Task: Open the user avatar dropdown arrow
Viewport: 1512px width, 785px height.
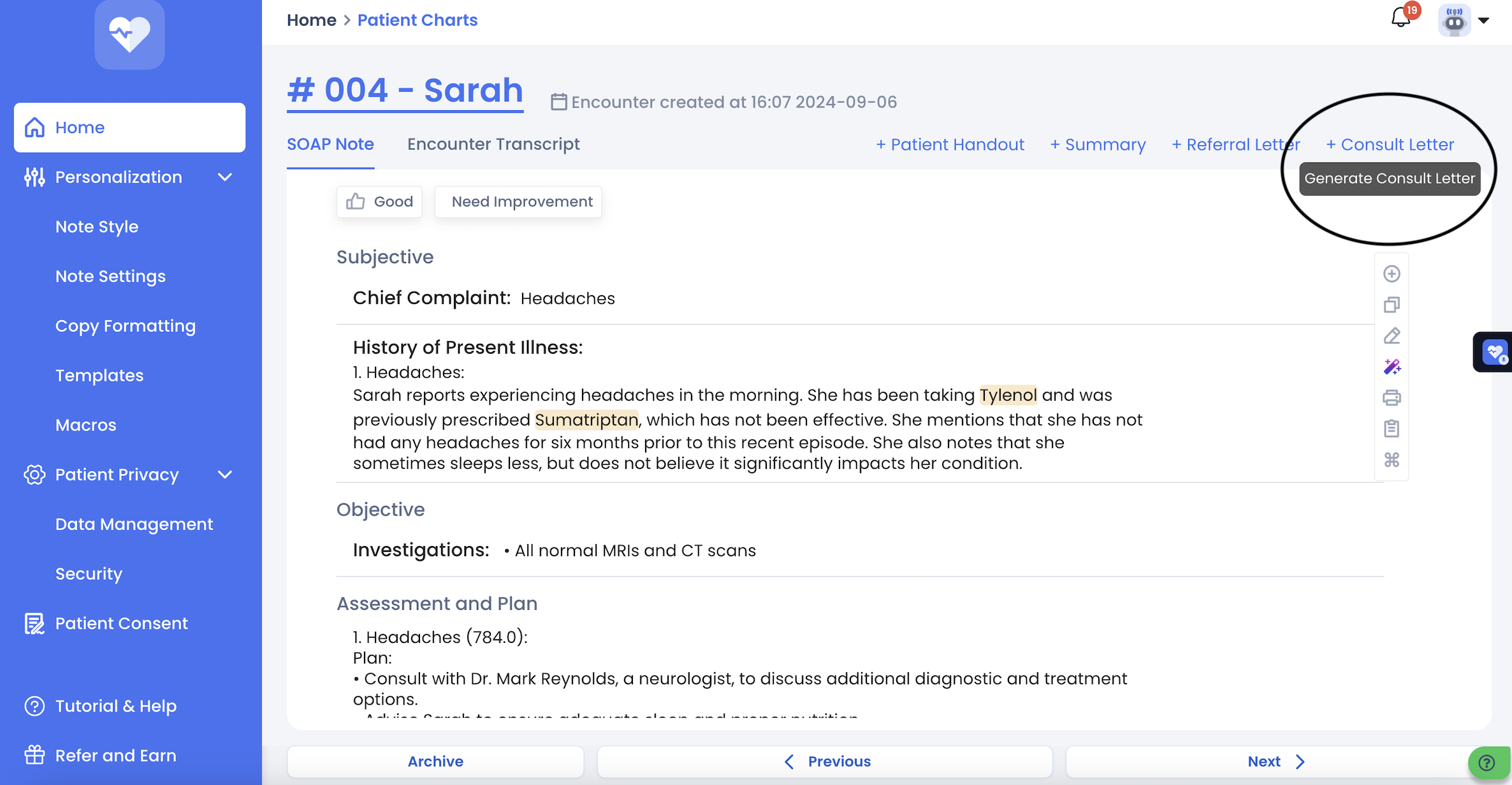Action: point(1483,20)
